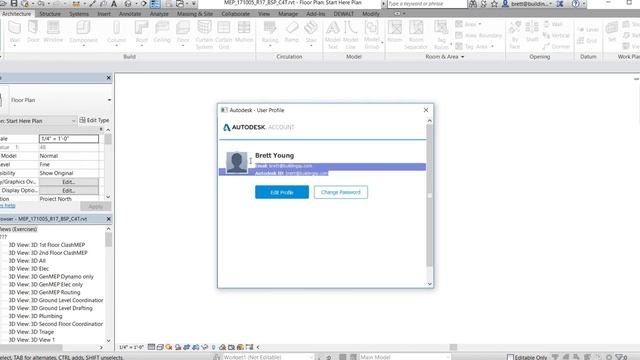
Task: Click the Graphic Display Options Edit button
Action: 69,191
